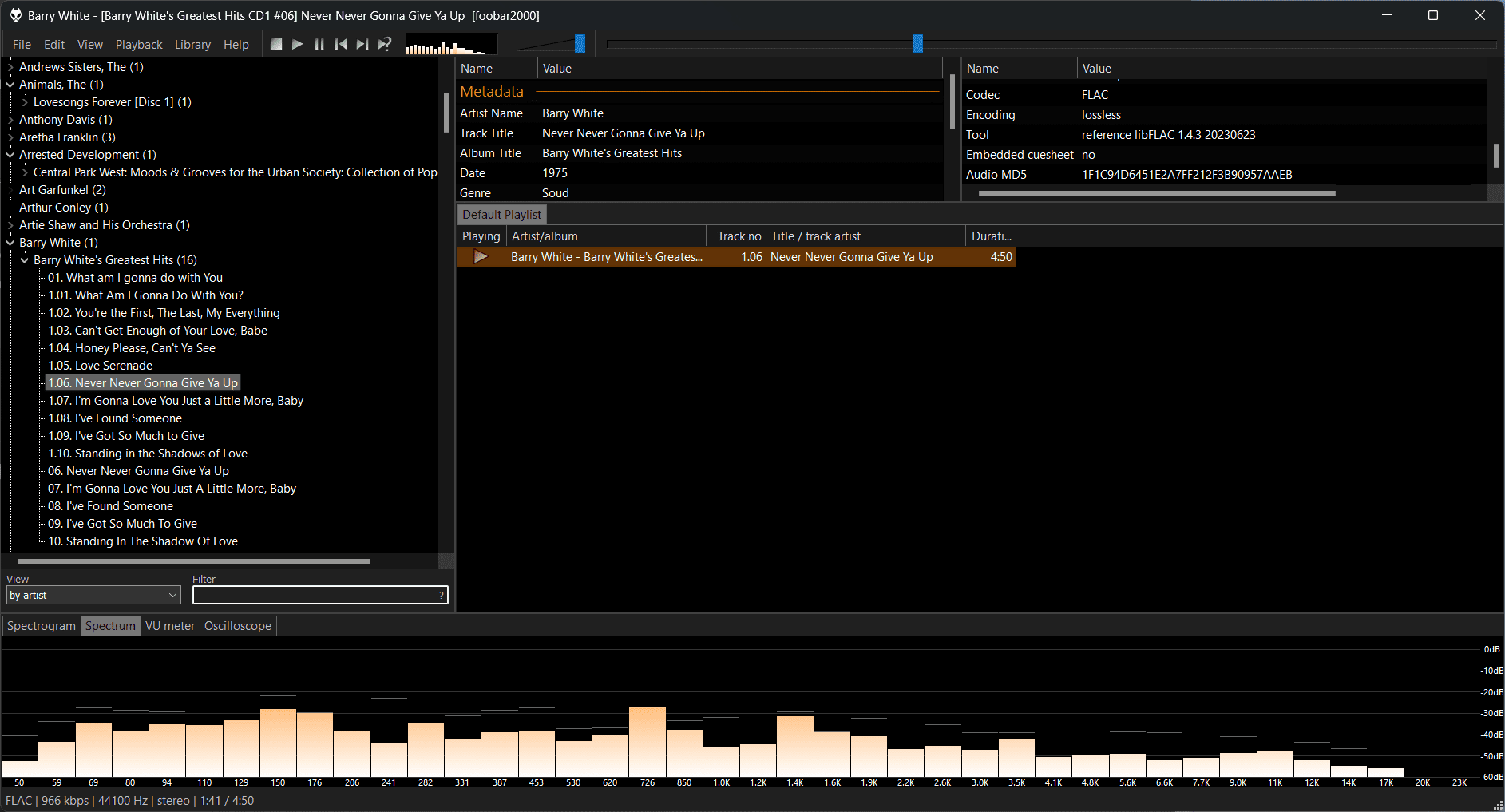
Task: Click the Durati... column header
Action: pos(991,236)
